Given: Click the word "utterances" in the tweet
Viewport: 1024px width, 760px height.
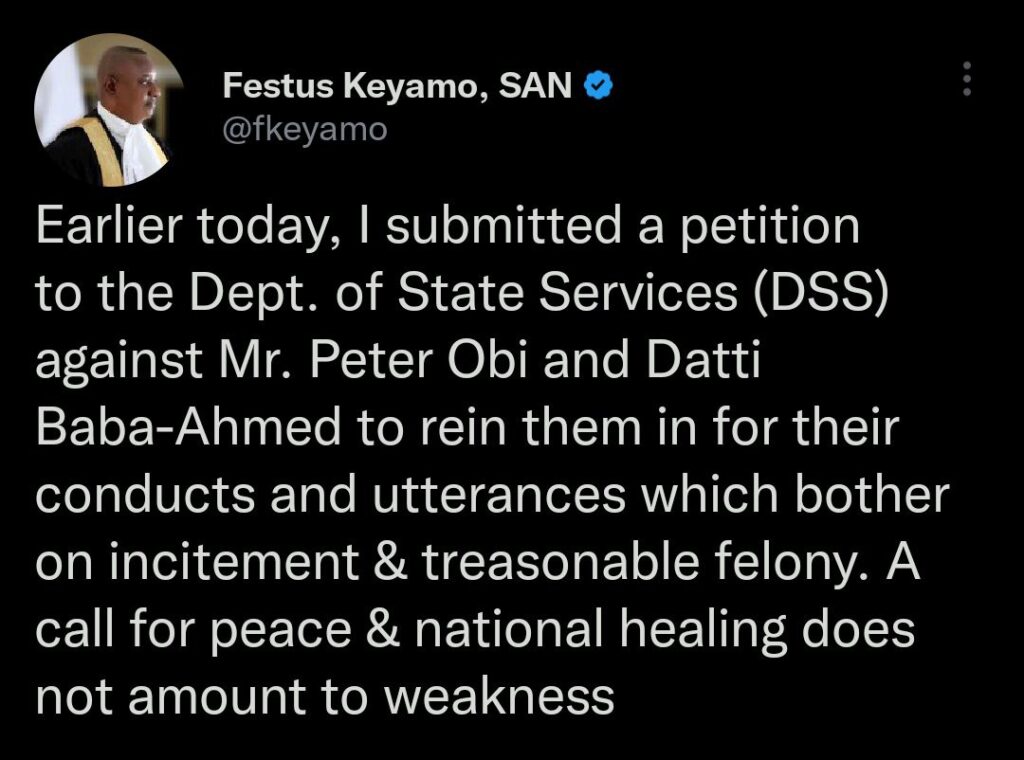Looking at the screenshot, I should click(x=499, y=494).
